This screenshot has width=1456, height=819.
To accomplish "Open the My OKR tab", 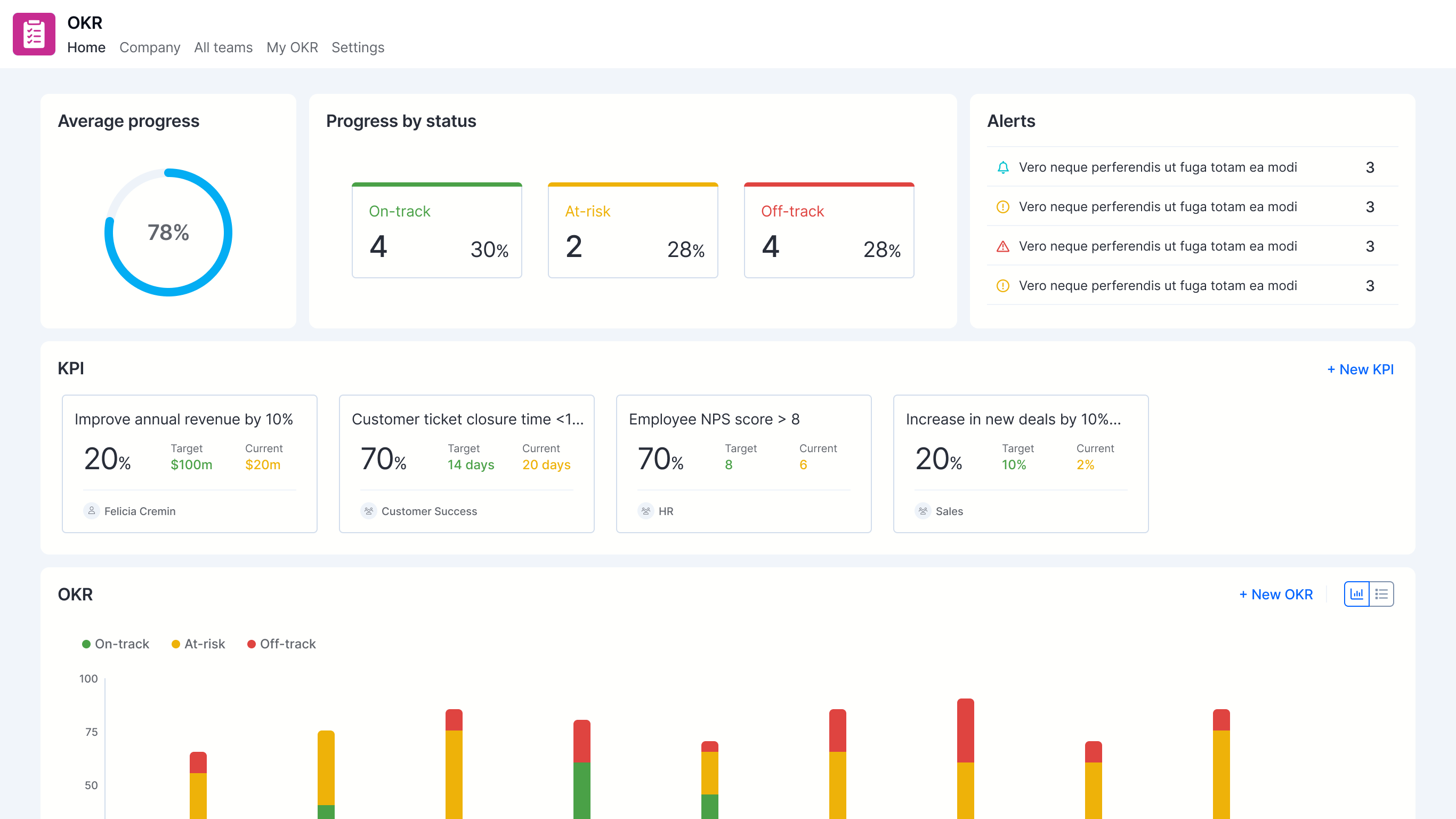I will (x=292, y=47).
